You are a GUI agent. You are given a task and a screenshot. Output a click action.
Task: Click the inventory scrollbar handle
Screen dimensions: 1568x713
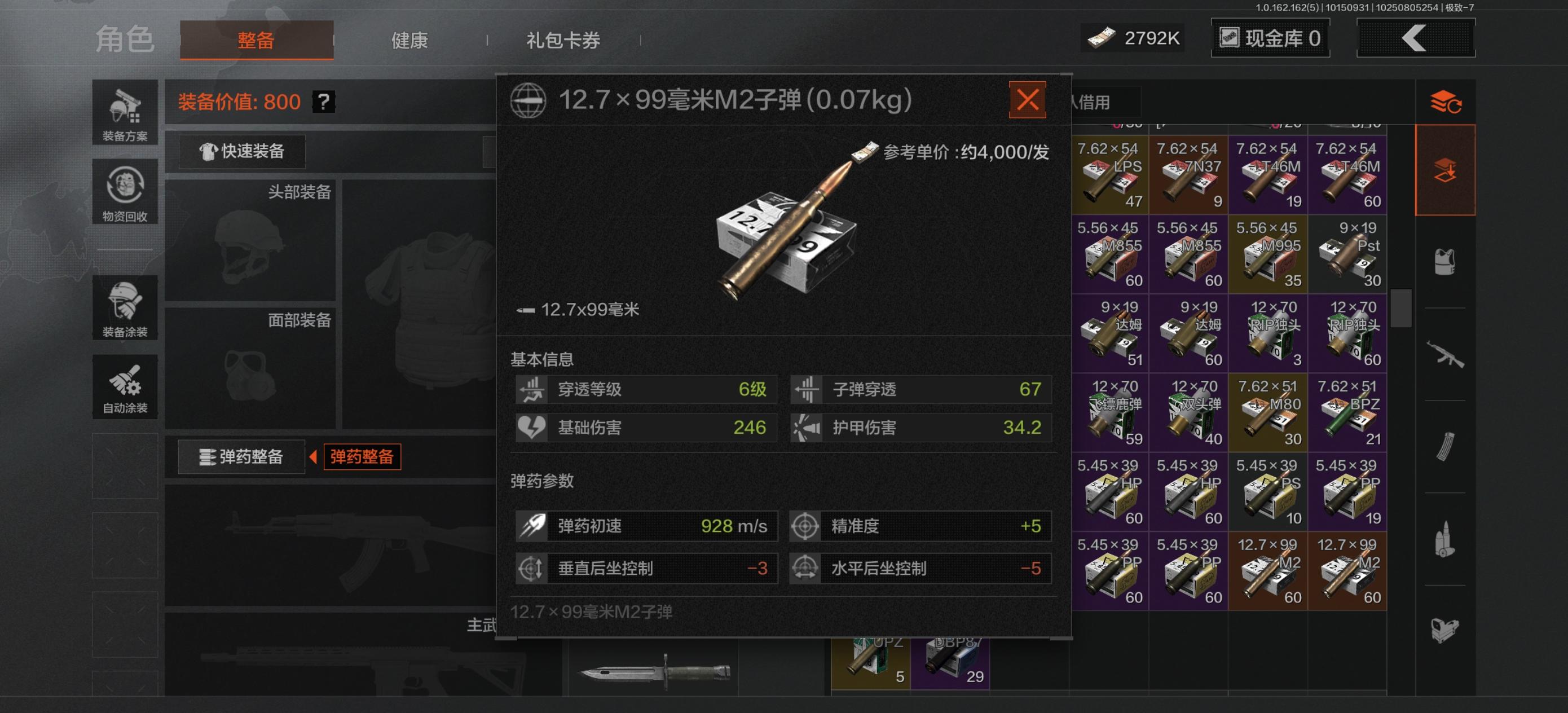point(1401,308)
